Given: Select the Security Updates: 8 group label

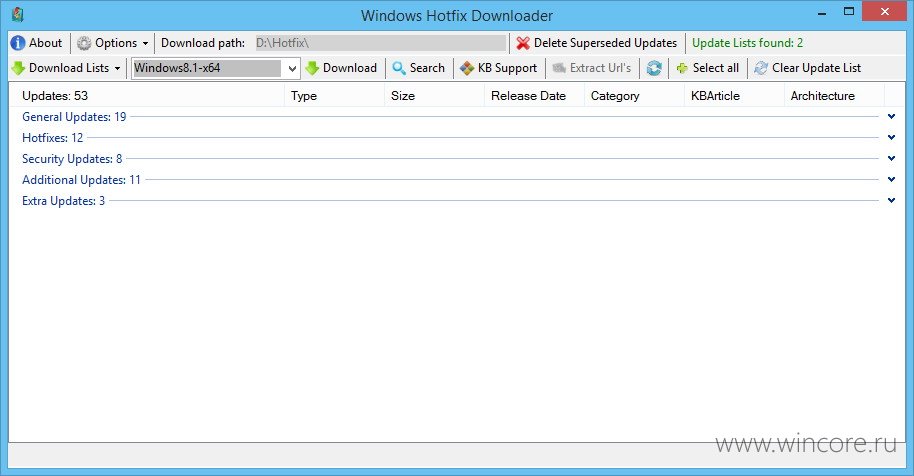Looking at the screenshot, I should click(x=72, y=158).
